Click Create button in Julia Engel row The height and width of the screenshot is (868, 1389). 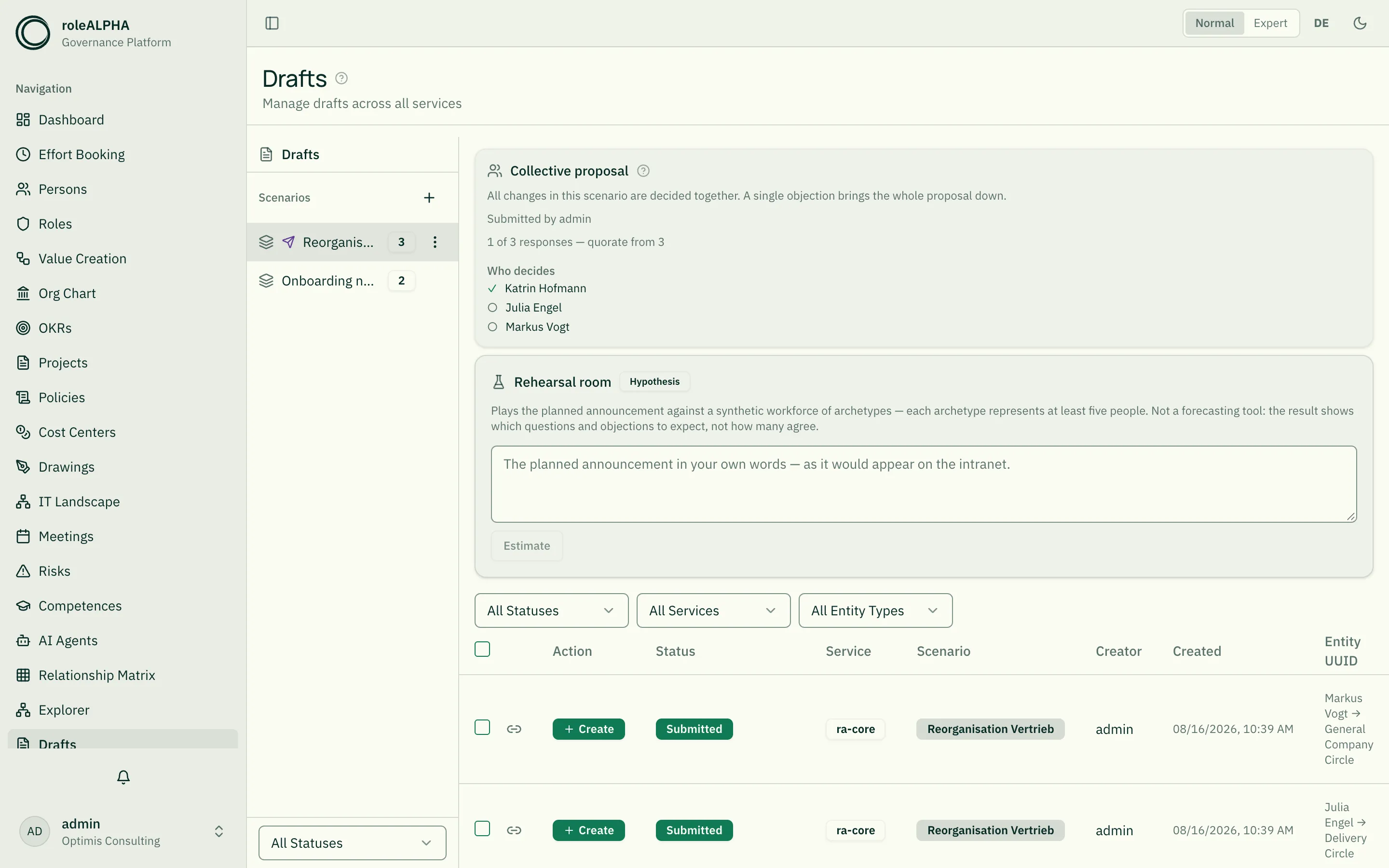click(x=588, y=830)
